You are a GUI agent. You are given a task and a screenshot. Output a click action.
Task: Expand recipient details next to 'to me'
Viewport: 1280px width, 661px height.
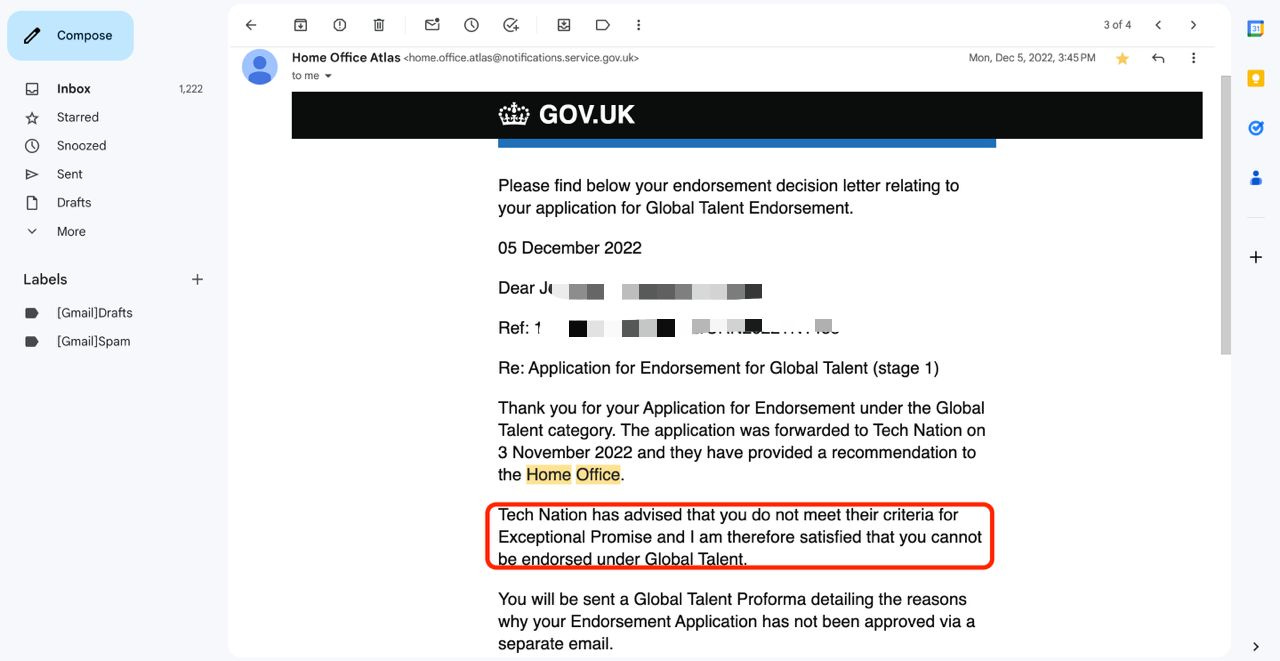(x=328, y=76)
